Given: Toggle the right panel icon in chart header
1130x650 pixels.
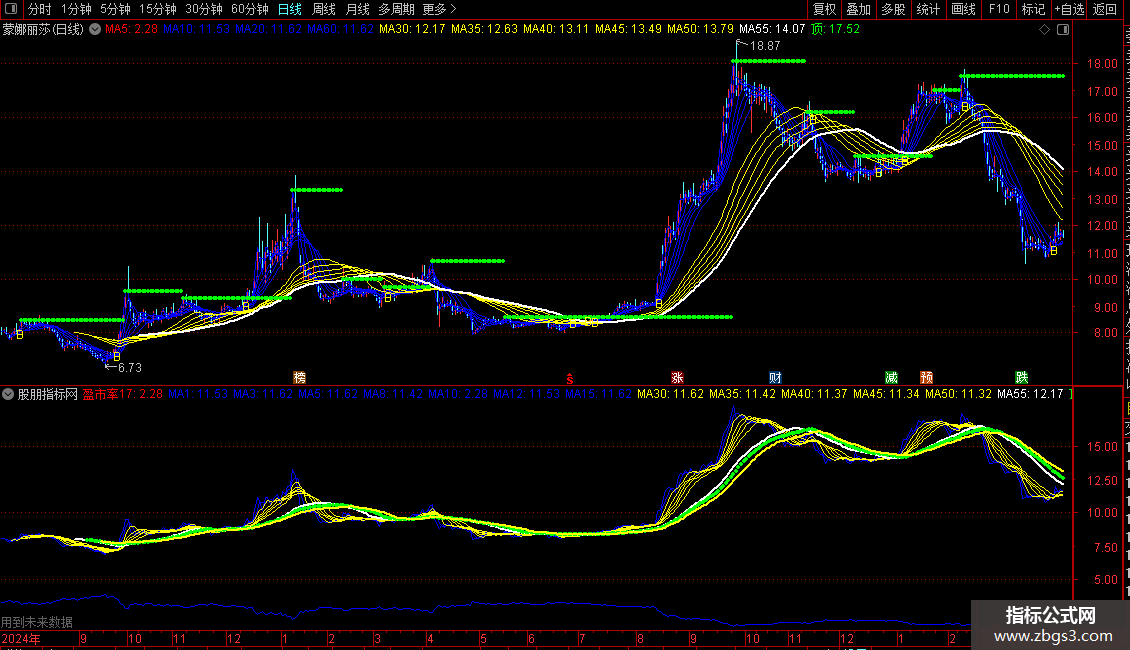Looking at the screenshot, I should point(1063,30).
